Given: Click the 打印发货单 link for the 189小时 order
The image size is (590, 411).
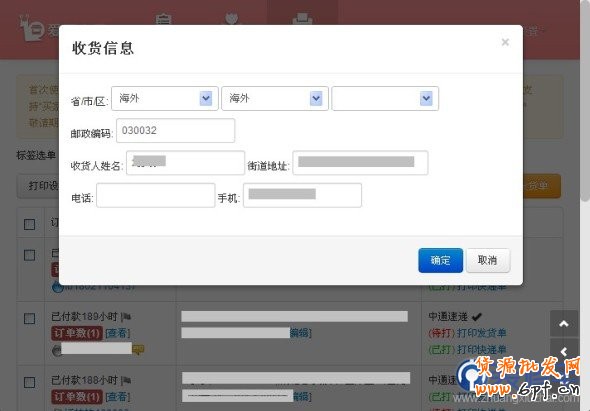Looking at the screenshot, I should tap(481, 333).
